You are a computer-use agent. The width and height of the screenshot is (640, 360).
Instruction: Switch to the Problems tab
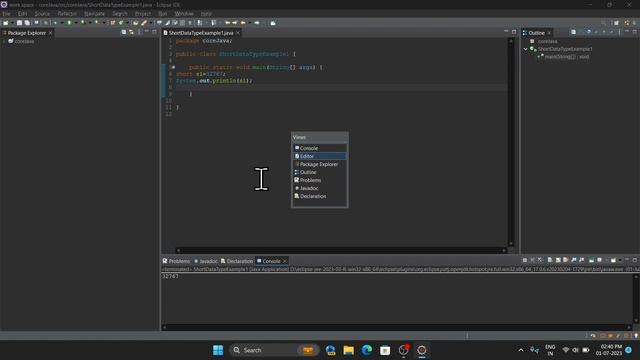pos(176,261)
